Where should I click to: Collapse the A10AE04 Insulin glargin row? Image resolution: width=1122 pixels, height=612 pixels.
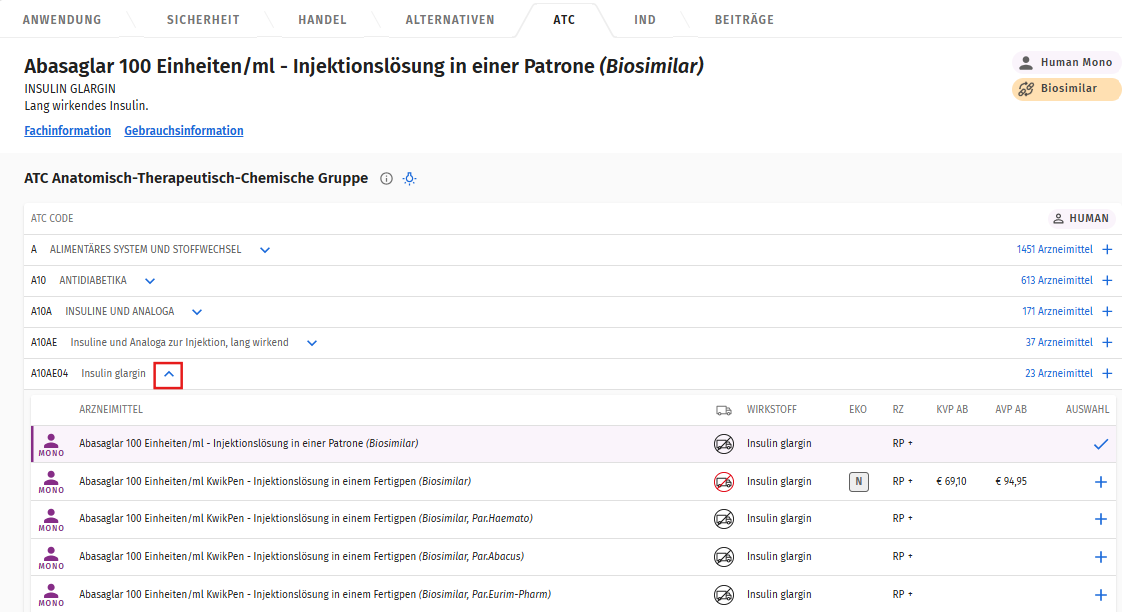click(169, 374)
